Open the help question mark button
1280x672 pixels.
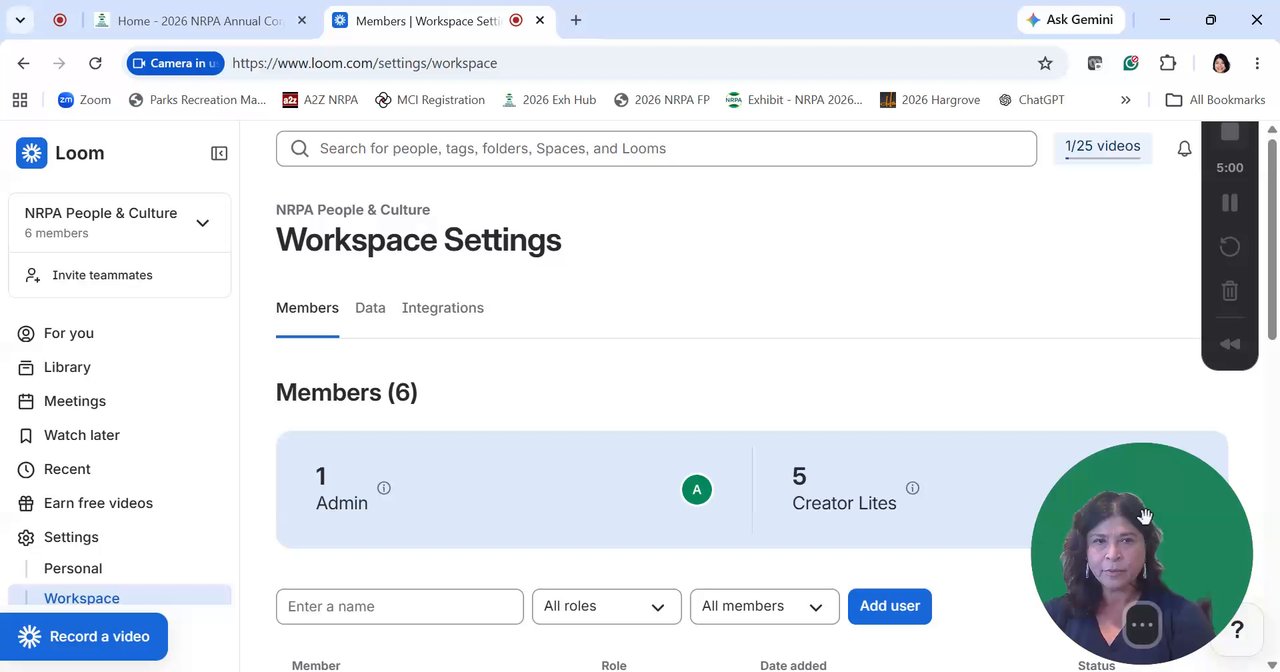tap(1237, 630)
